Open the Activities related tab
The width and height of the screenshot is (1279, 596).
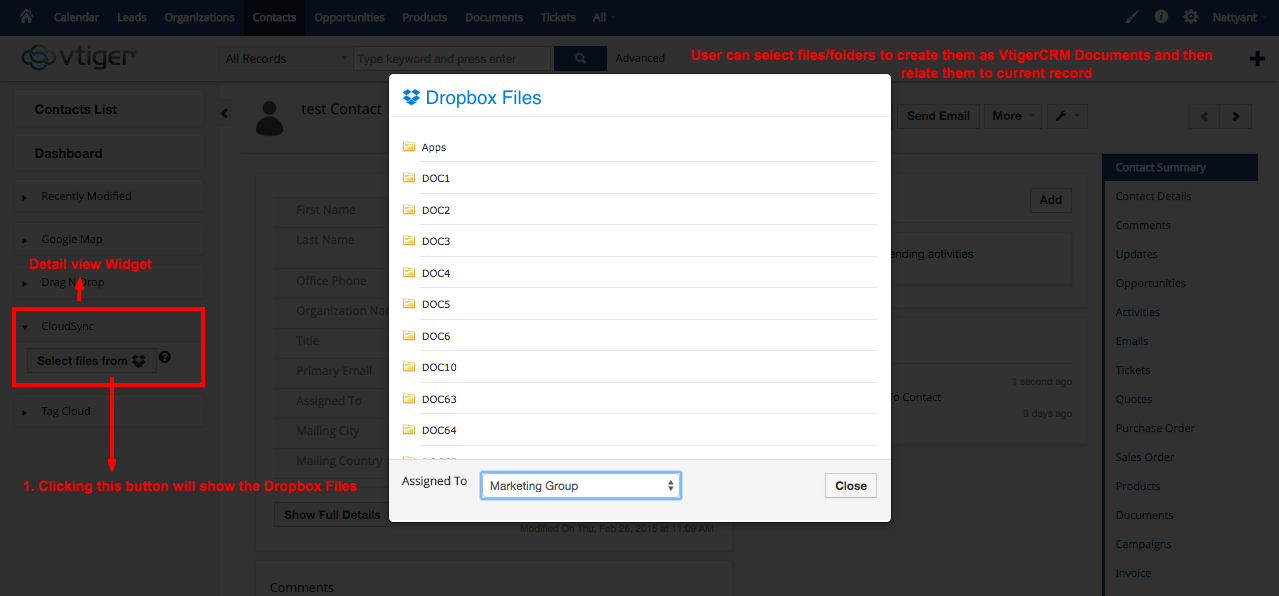pos(1138,312)
